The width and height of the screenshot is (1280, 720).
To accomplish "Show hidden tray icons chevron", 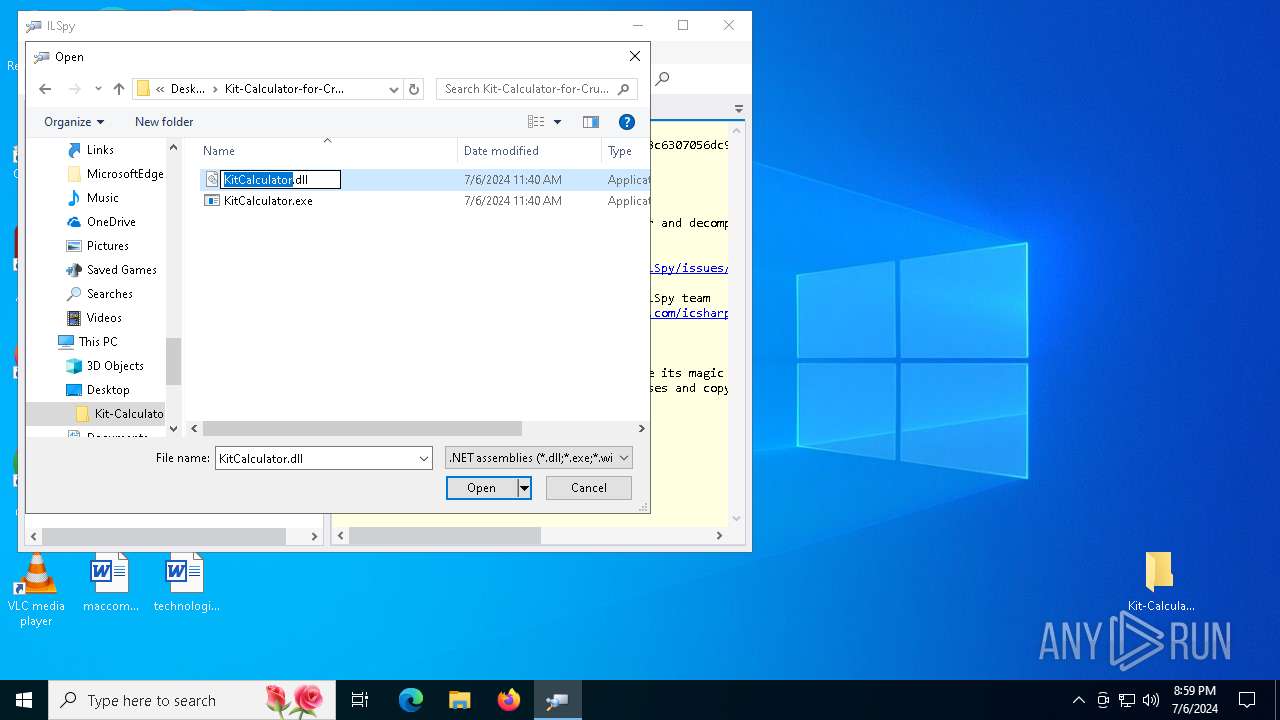I will click(1078, 700).
